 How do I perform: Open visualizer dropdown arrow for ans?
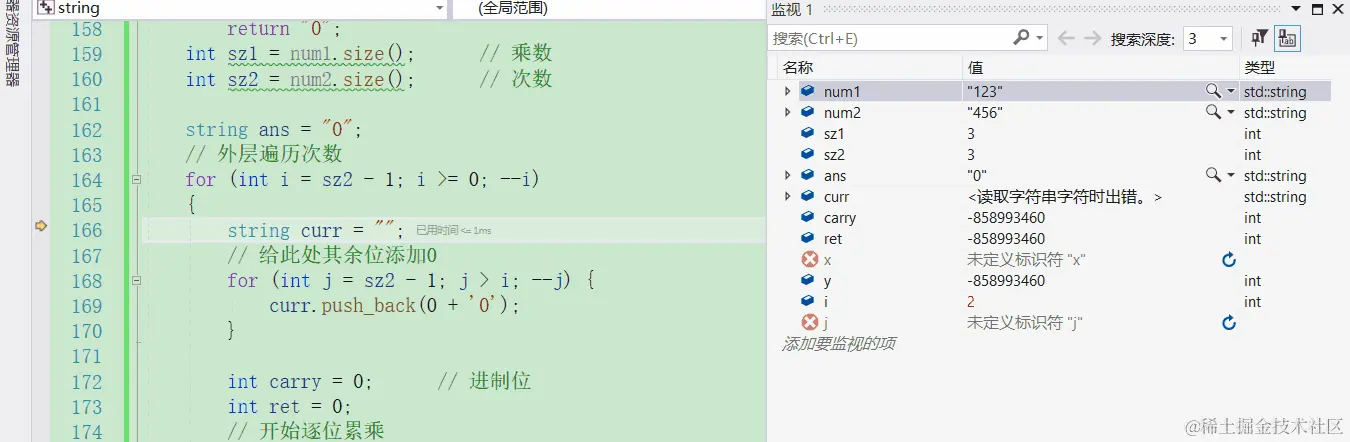point(1231,175)
